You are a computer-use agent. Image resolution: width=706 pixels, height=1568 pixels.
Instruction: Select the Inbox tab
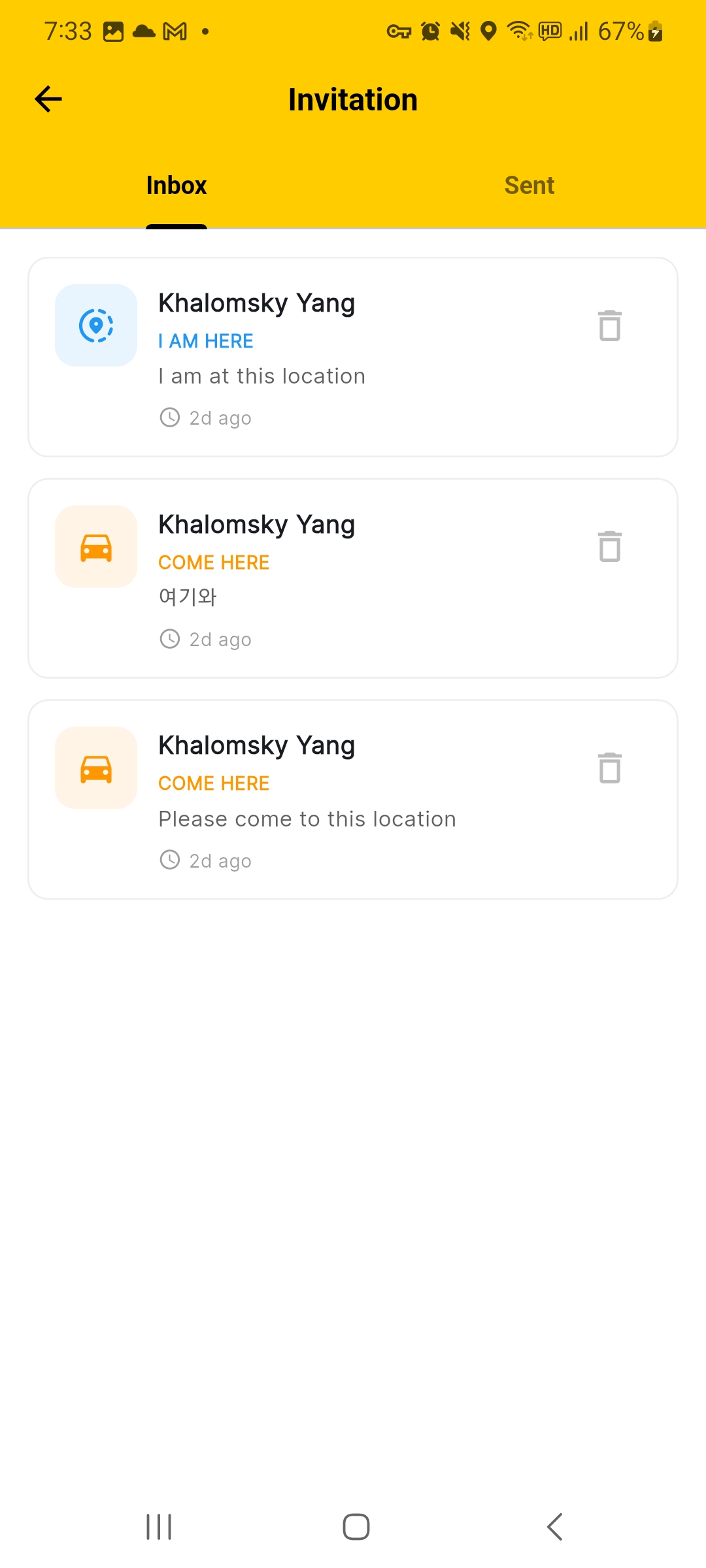coord(176,186)
